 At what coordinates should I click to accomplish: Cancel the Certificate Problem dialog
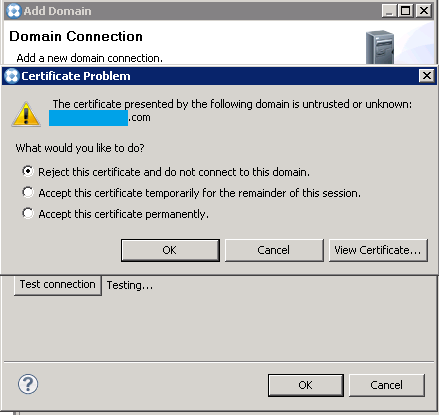[274, 250]
